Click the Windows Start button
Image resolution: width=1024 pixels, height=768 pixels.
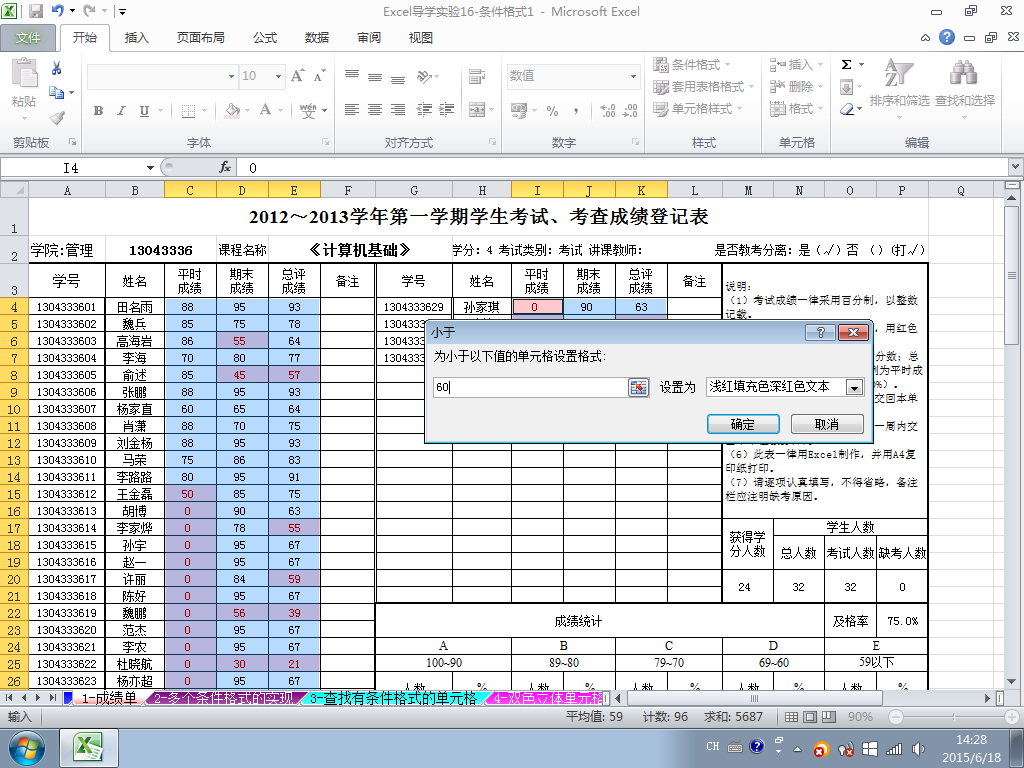pyautogui.click(x=26, y=748)
